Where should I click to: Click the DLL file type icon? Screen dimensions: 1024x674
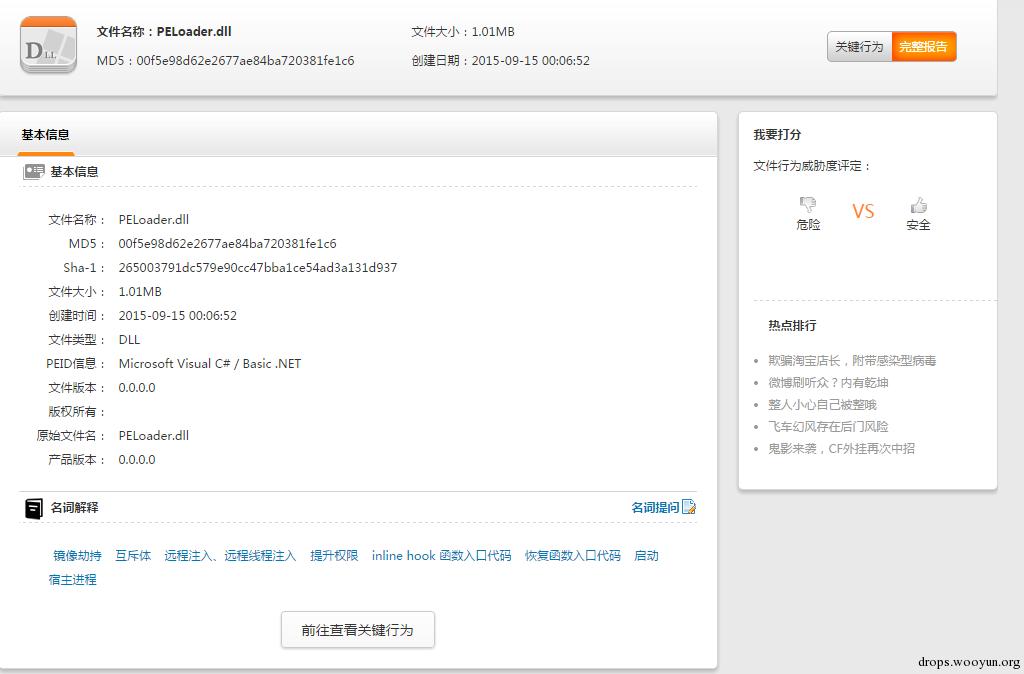(48, 45)
